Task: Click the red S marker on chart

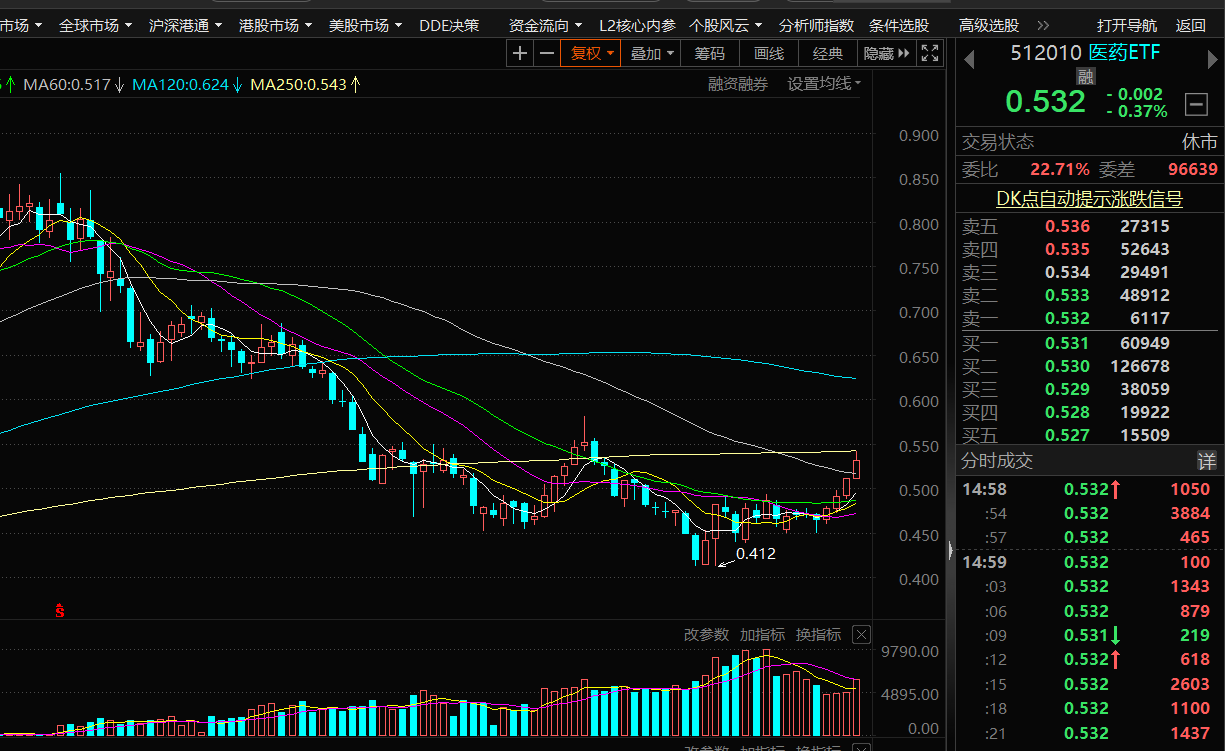Action: click(60, 610)
